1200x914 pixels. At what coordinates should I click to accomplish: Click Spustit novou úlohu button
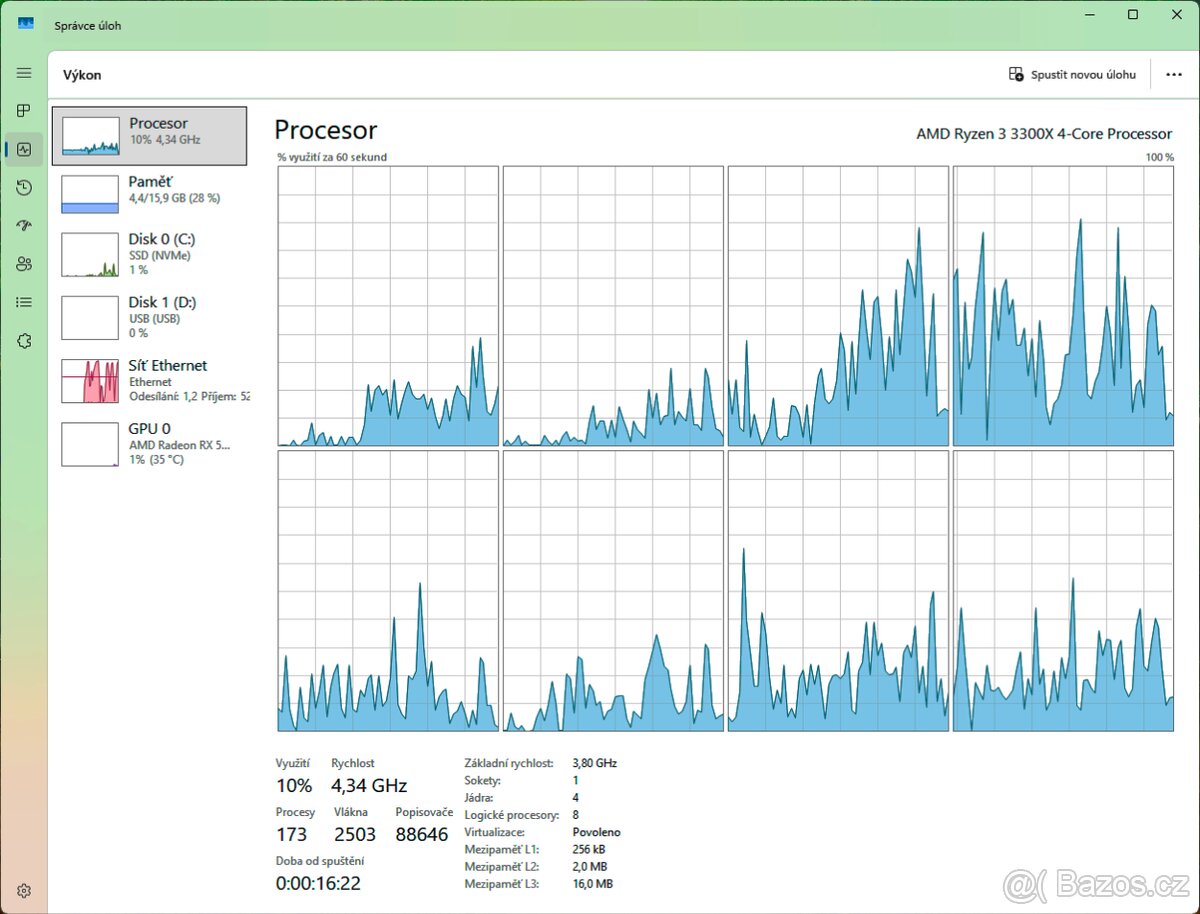(1073, 75)
